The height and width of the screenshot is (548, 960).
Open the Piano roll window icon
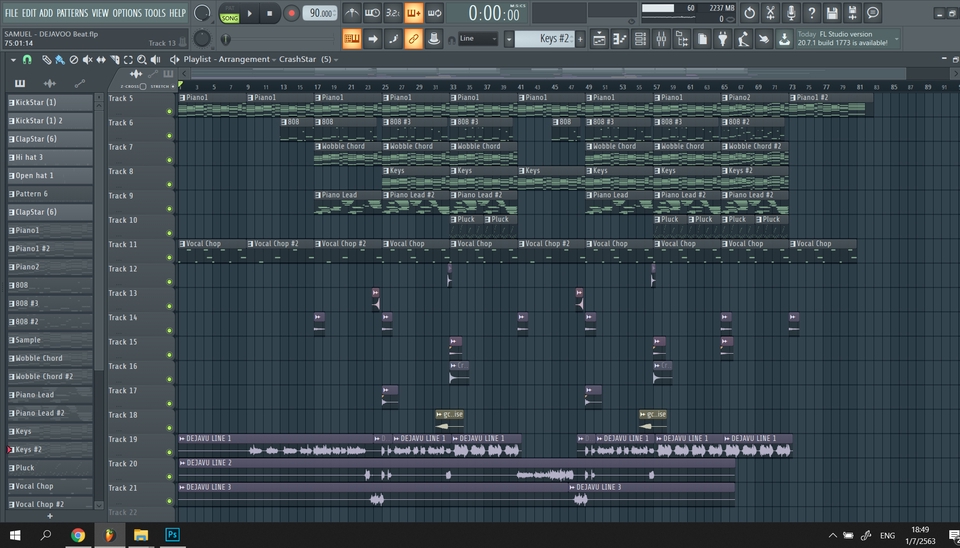click(620, 39)
